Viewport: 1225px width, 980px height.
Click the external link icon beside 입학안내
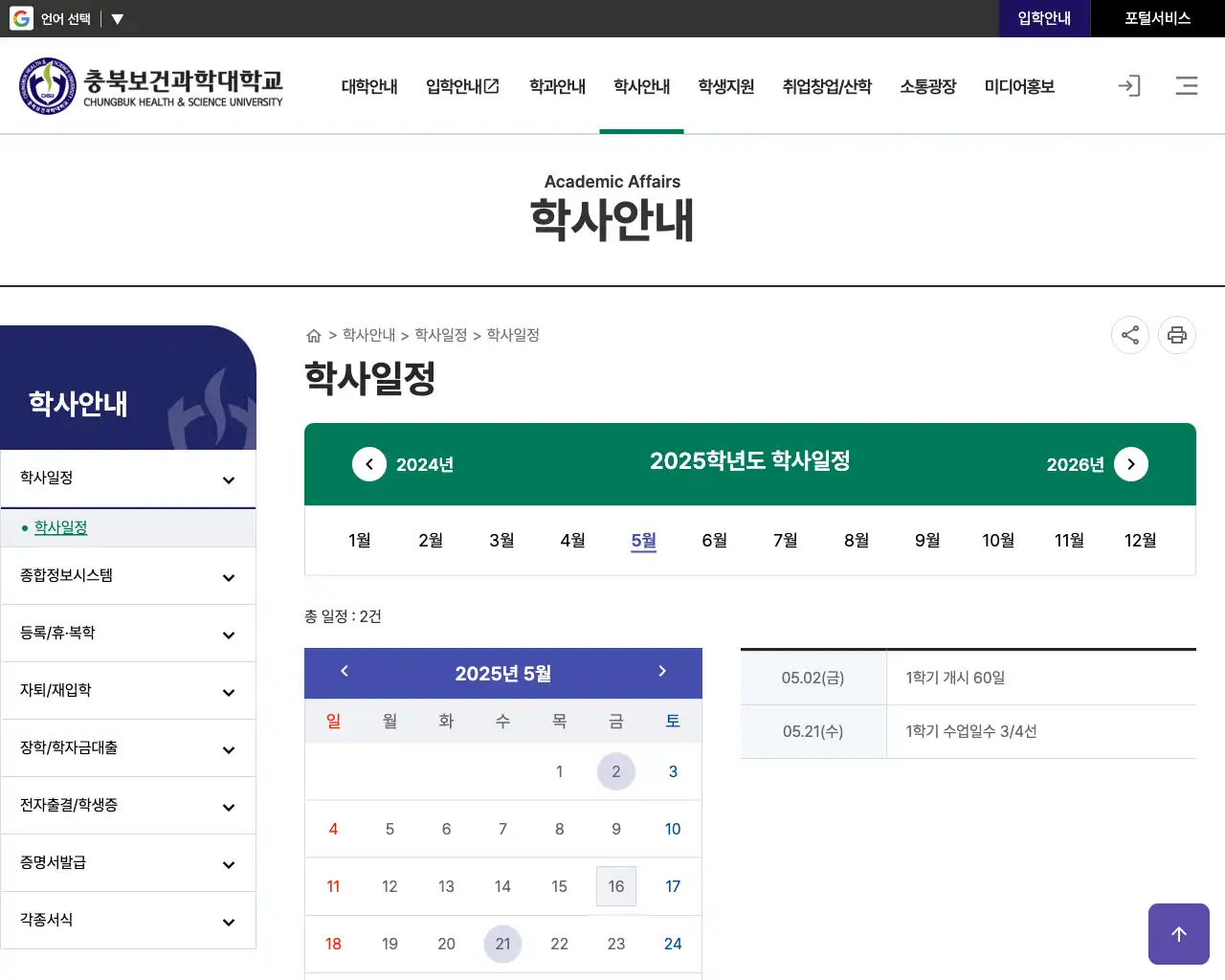click(x=492, y=86)
